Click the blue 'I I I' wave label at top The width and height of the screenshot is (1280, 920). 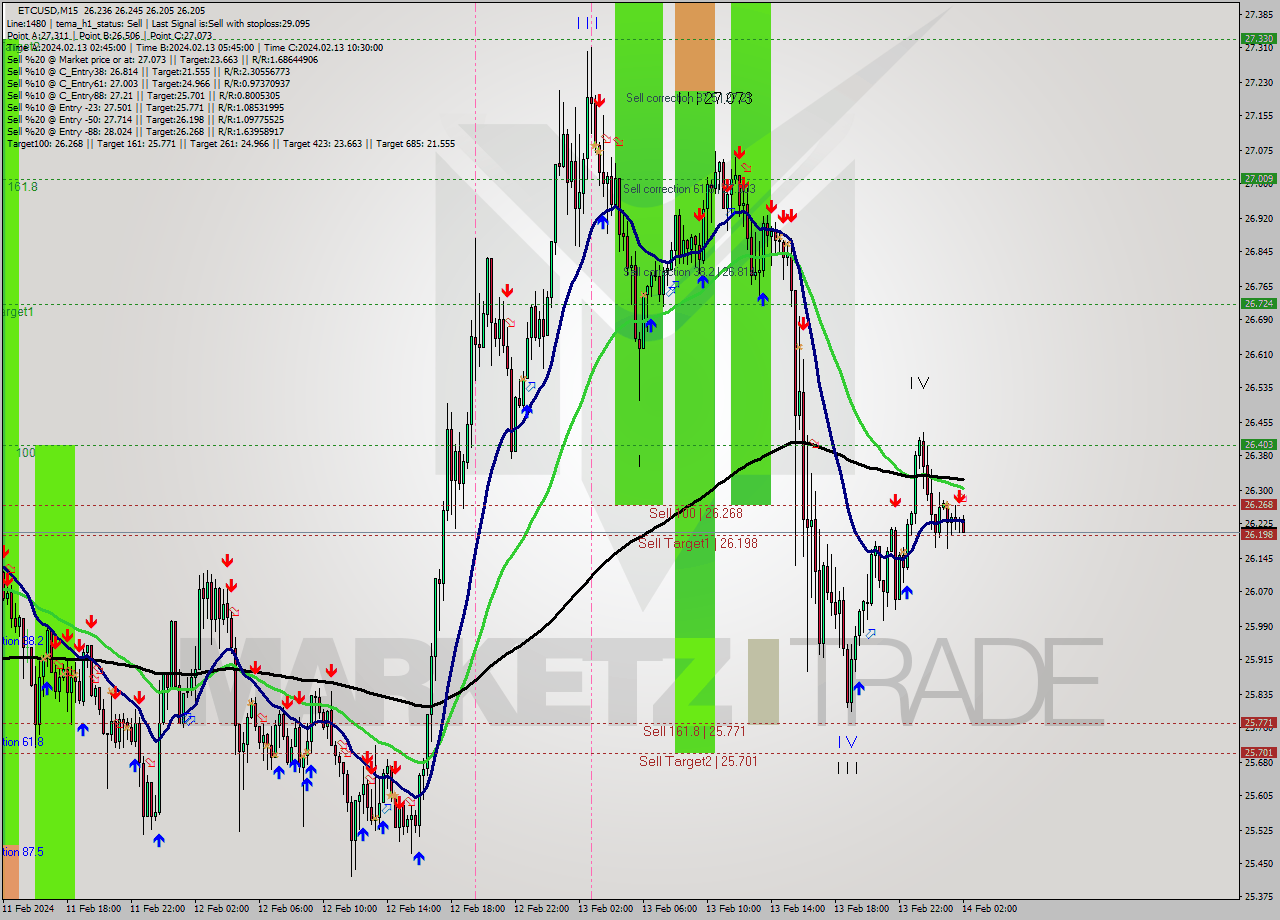(588, 23)
